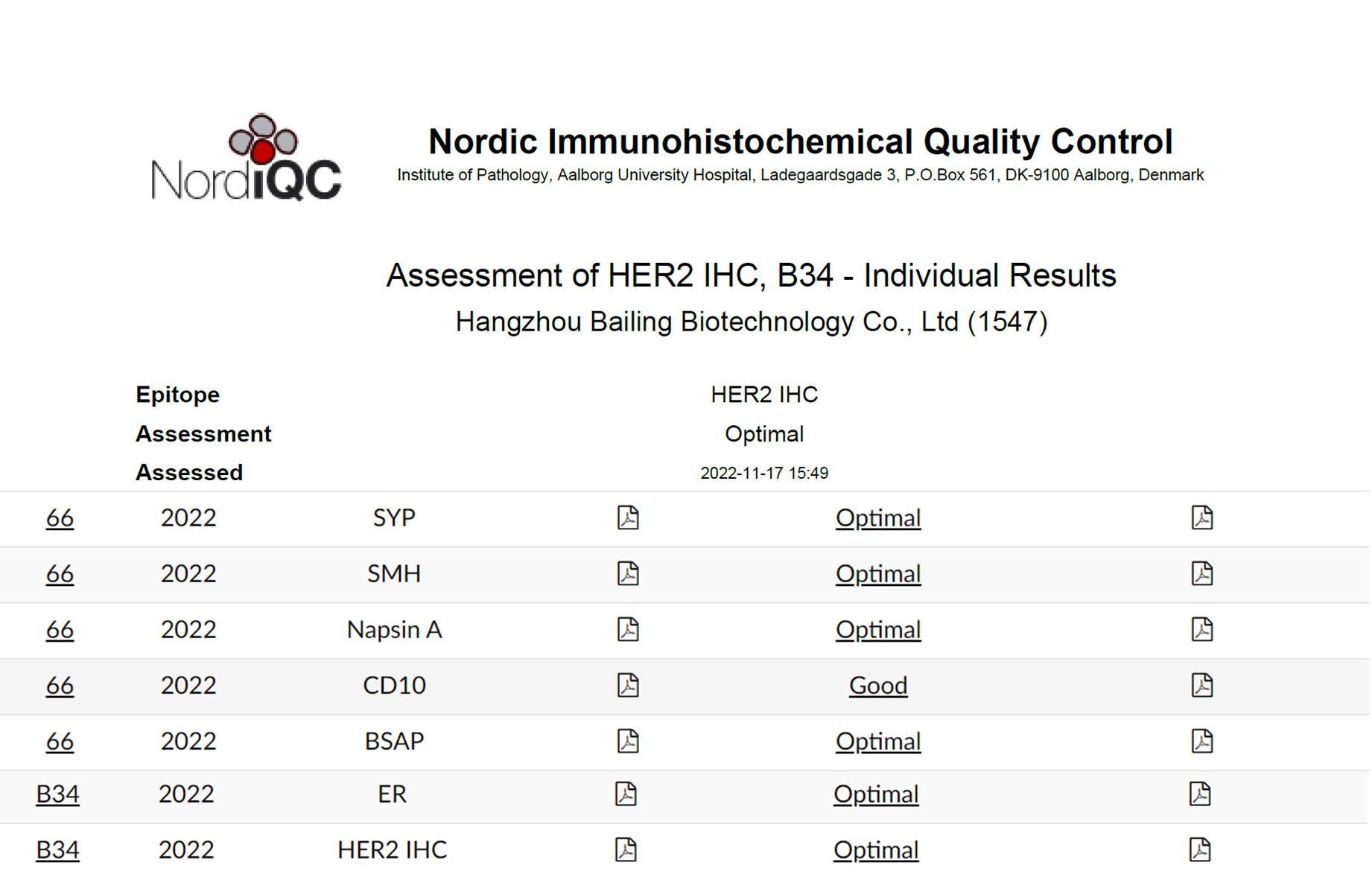This screenshot has height=877, width=1372.
Task: Click the Optimal link for HER2 IHC row
Action: point(875,849)
